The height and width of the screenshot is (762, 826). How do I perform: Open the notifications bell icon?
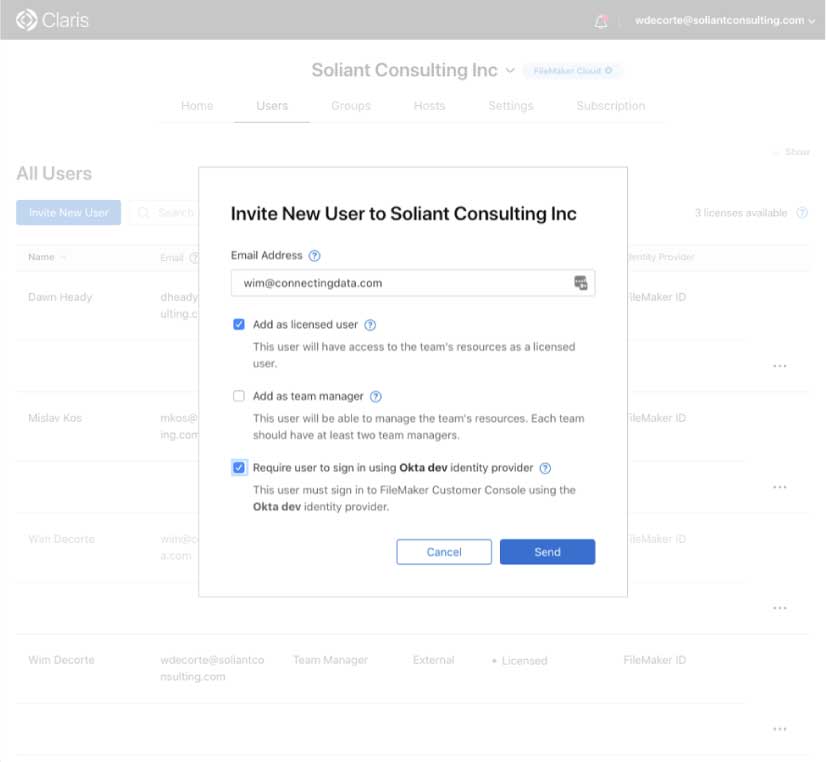[x=601, y=21]
